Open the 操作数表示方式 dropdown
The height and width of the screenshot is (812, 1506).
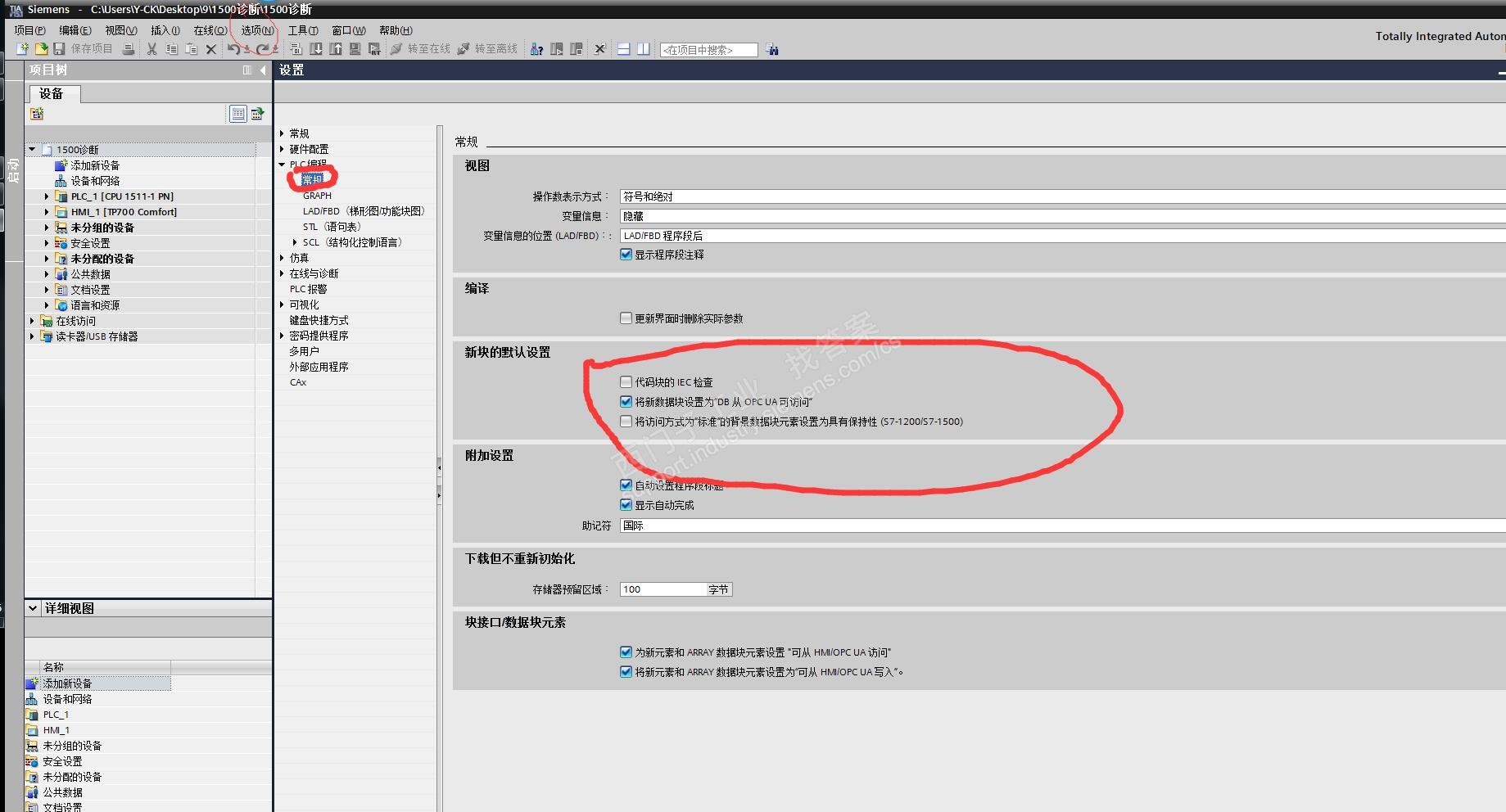(x=1062, y=196)
